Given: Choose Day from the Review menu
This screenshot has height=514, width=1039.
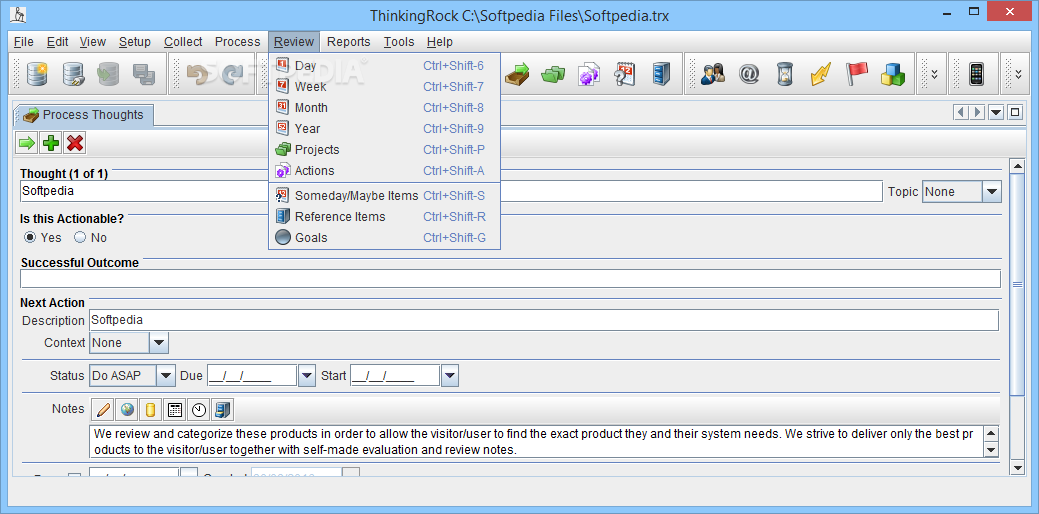Looking at the screenshot, I should point(384,66).
